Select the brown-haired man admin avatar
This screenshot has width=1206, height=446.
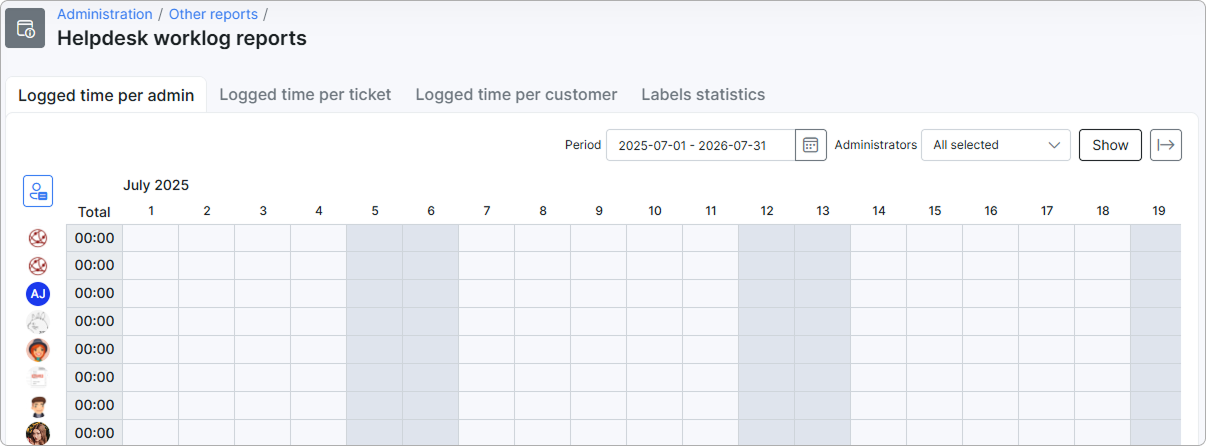pos(38,406)
